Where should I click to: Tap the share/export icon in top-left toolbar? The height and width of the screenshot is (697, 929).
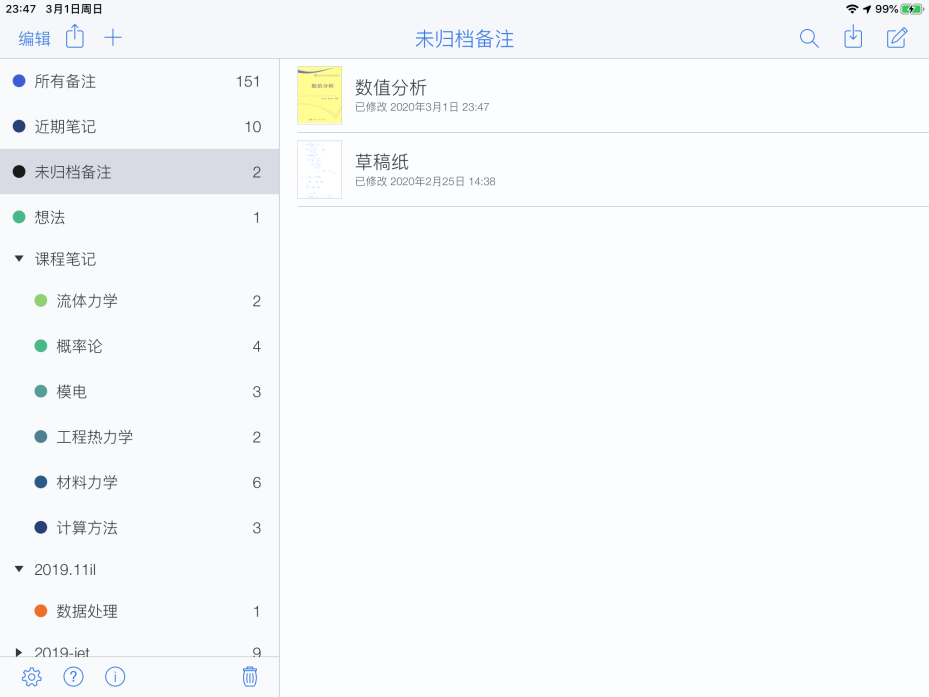[75, 37]
